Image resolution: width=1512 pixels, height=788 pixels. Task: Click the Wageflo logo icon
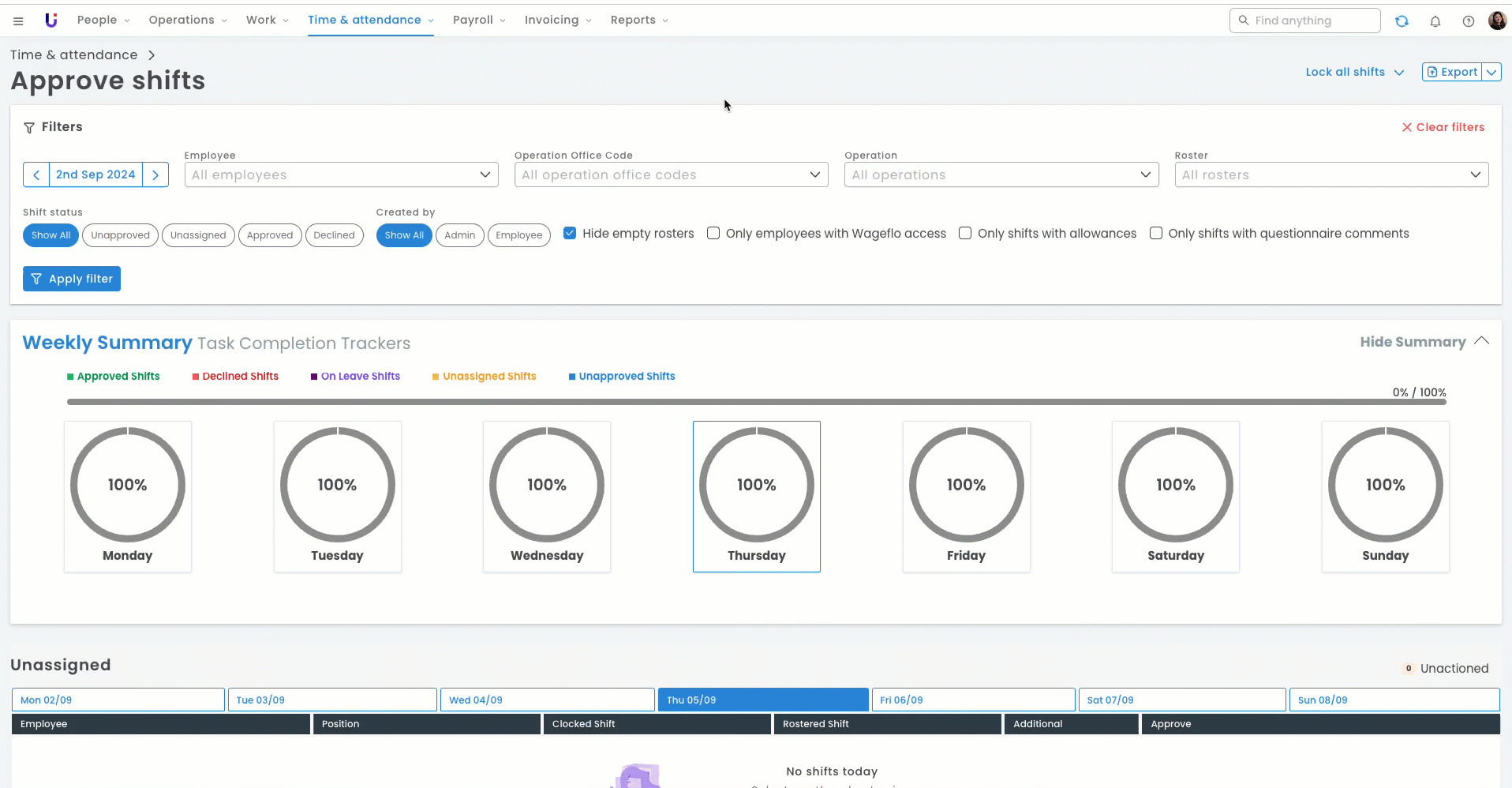(51, 21)
